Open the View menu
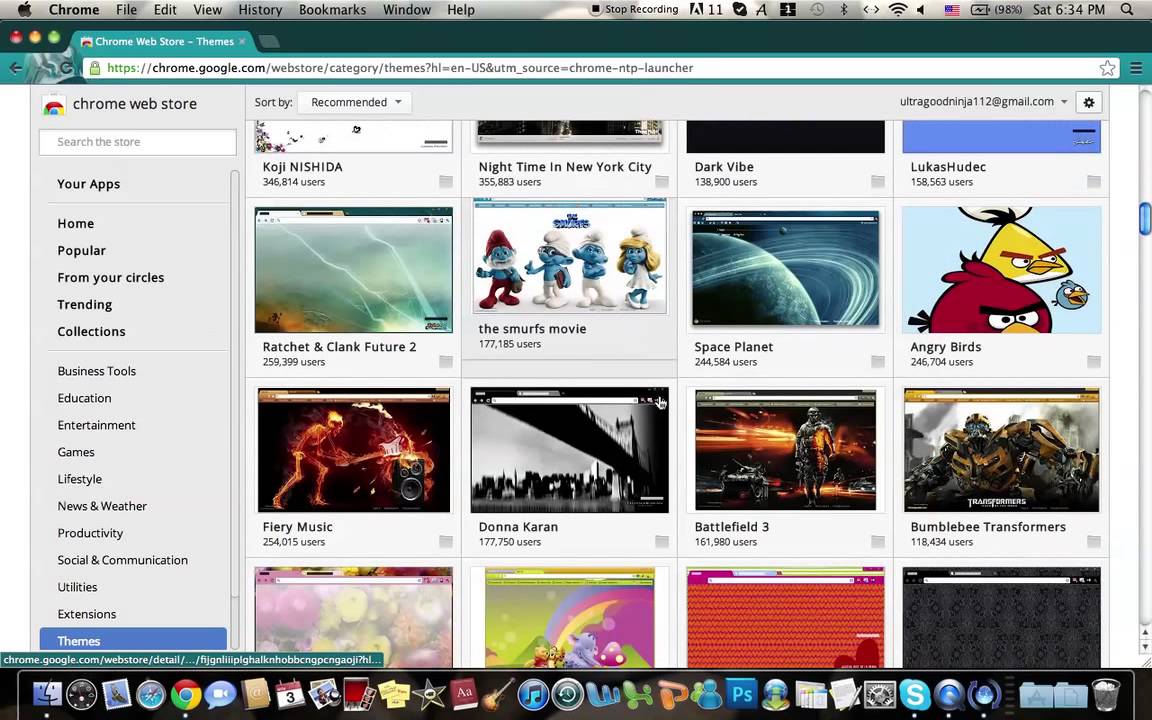Screen dimensions: 1152x720 [x=207, y=10]
